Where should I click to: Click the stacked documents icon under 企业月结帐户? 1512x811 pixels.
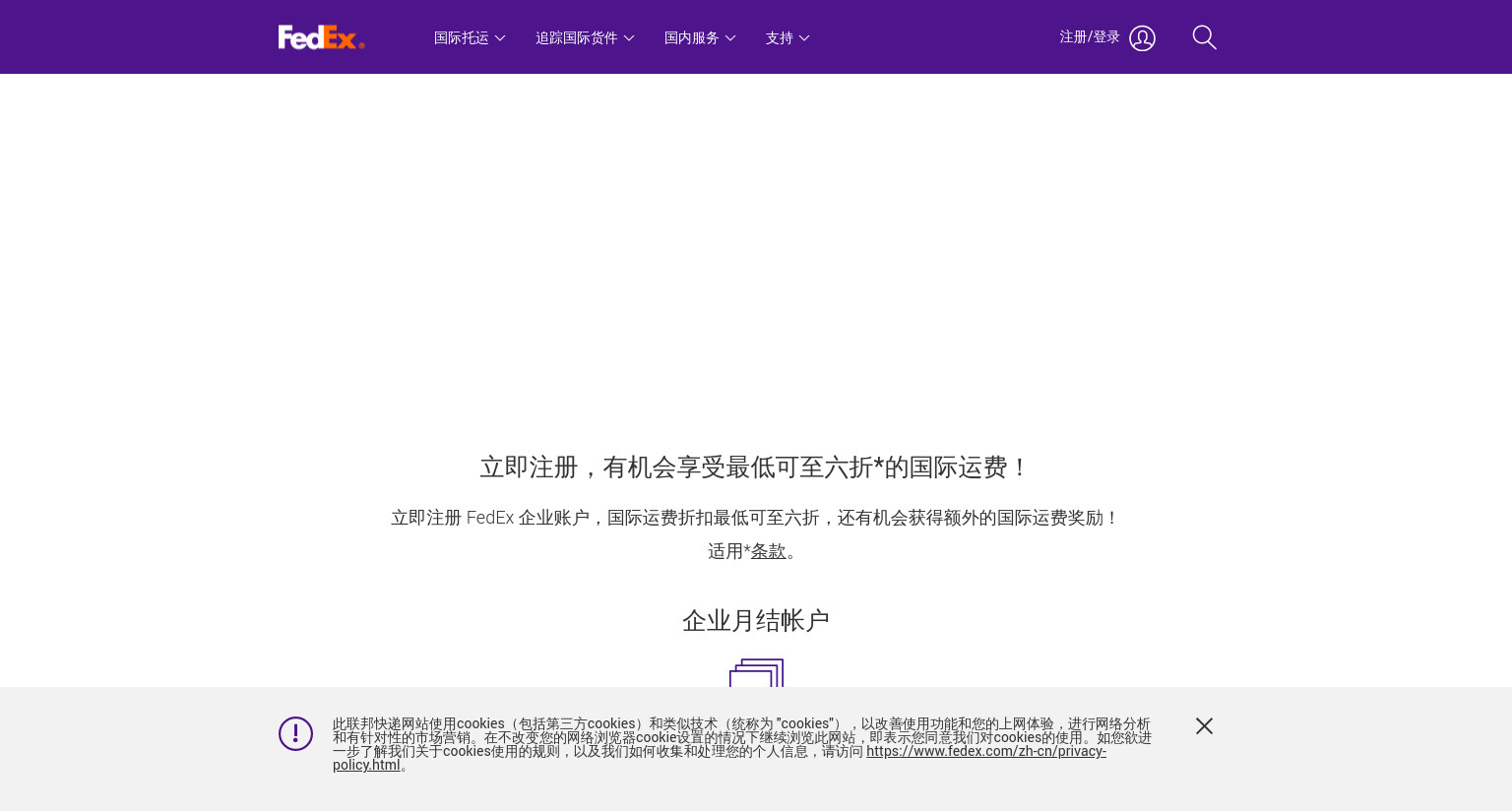(x=756, y=673)
